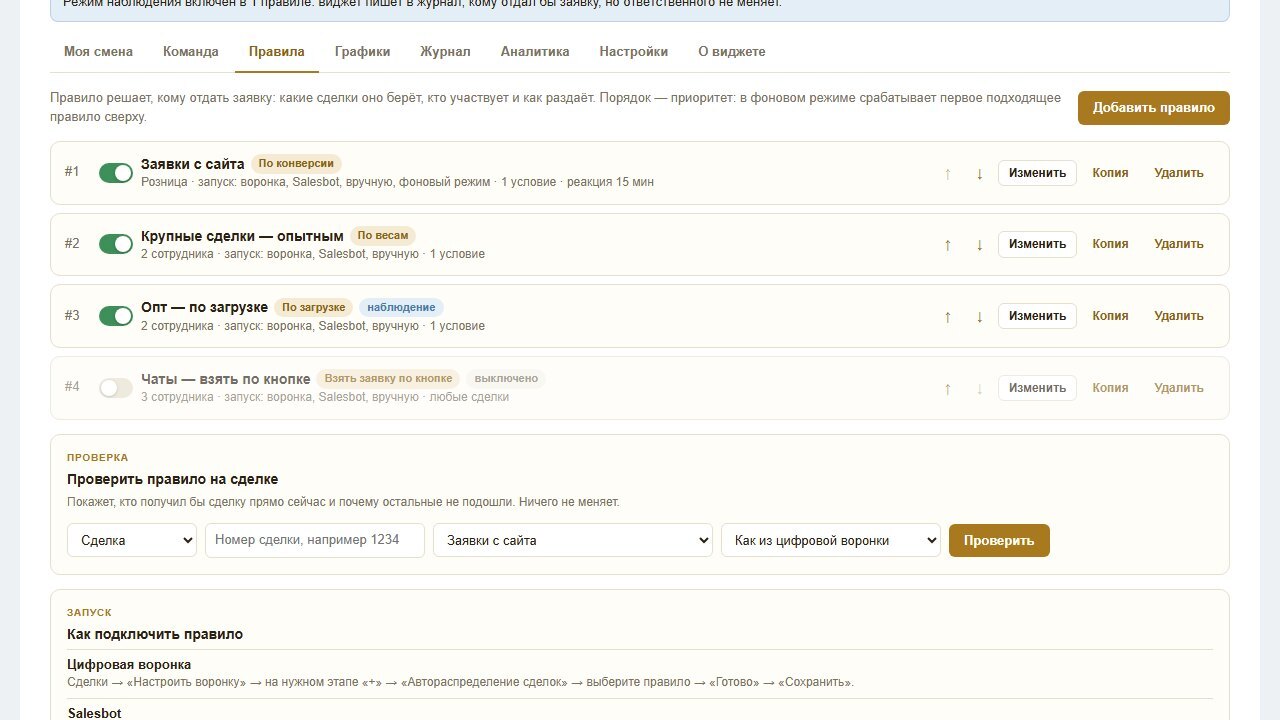Copy the «Чаты — взять по кнопке» rule
The width and height of the screenshot is (1280, 720).
[1110, 388]
